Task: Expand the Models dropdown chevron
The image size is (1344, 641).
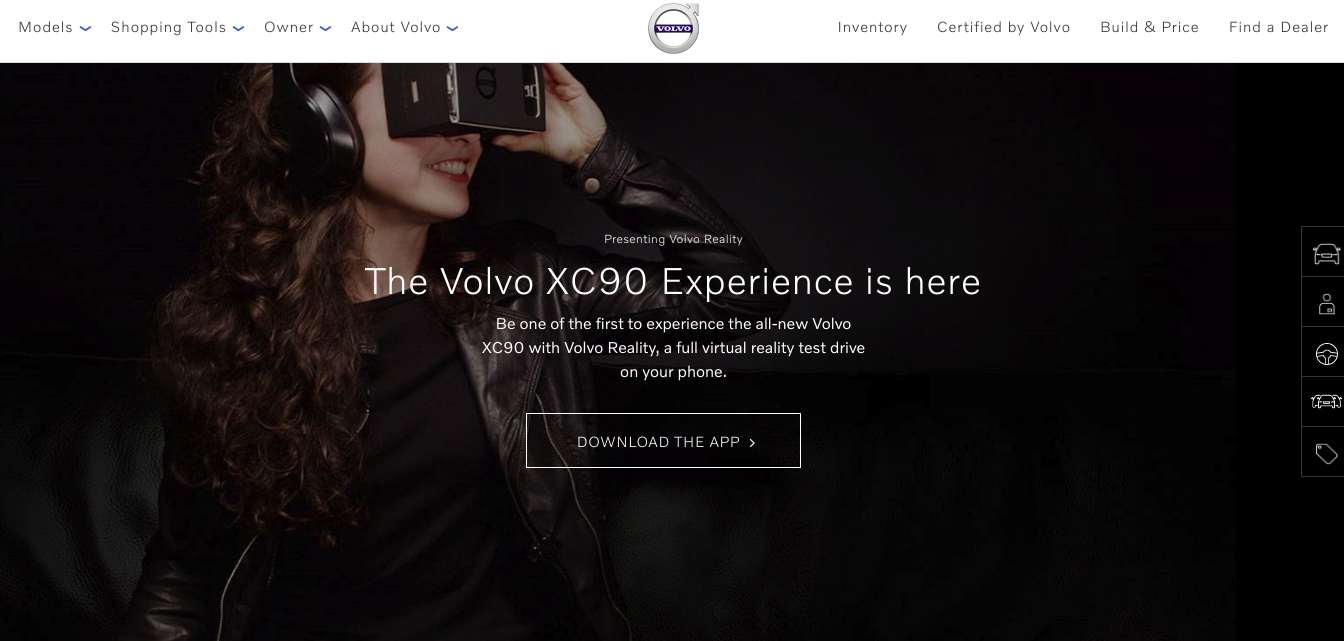Action: [x=85, y=29]
